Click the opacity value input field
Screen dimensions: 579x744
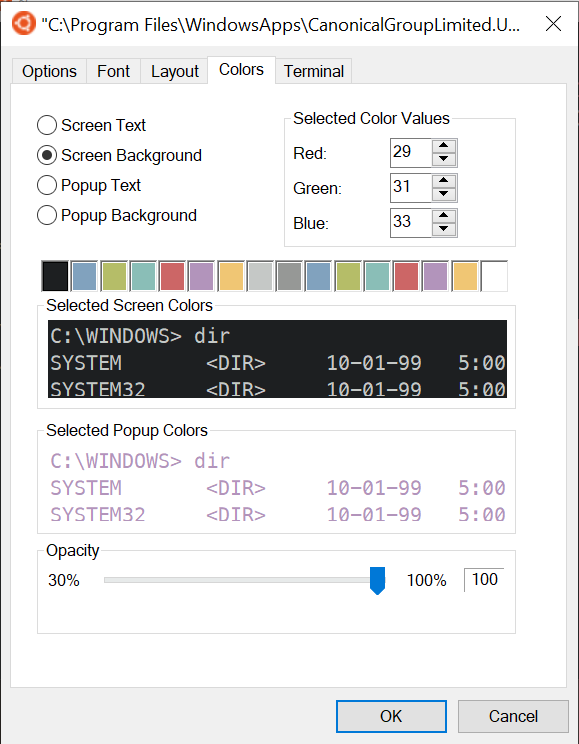point(484,579)
